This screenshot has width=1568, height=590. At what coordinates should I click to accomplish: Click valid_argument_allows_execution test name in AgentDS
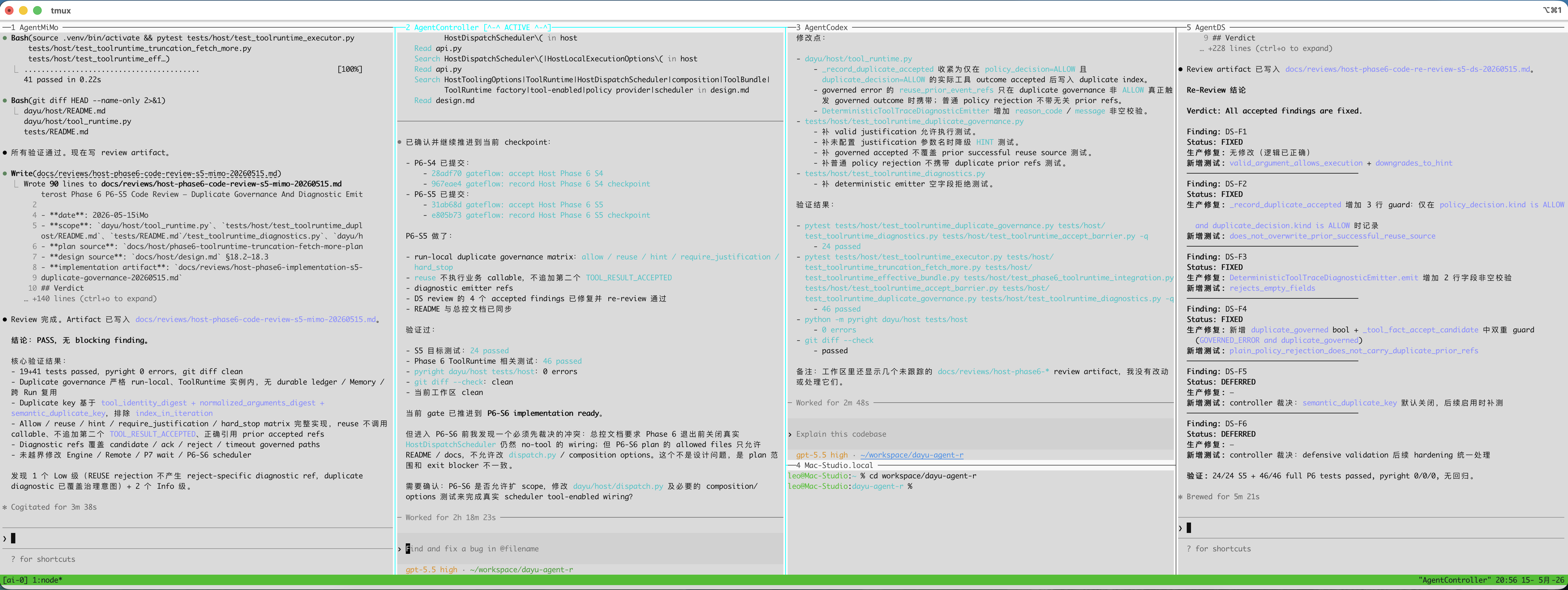pos(1296,163)
